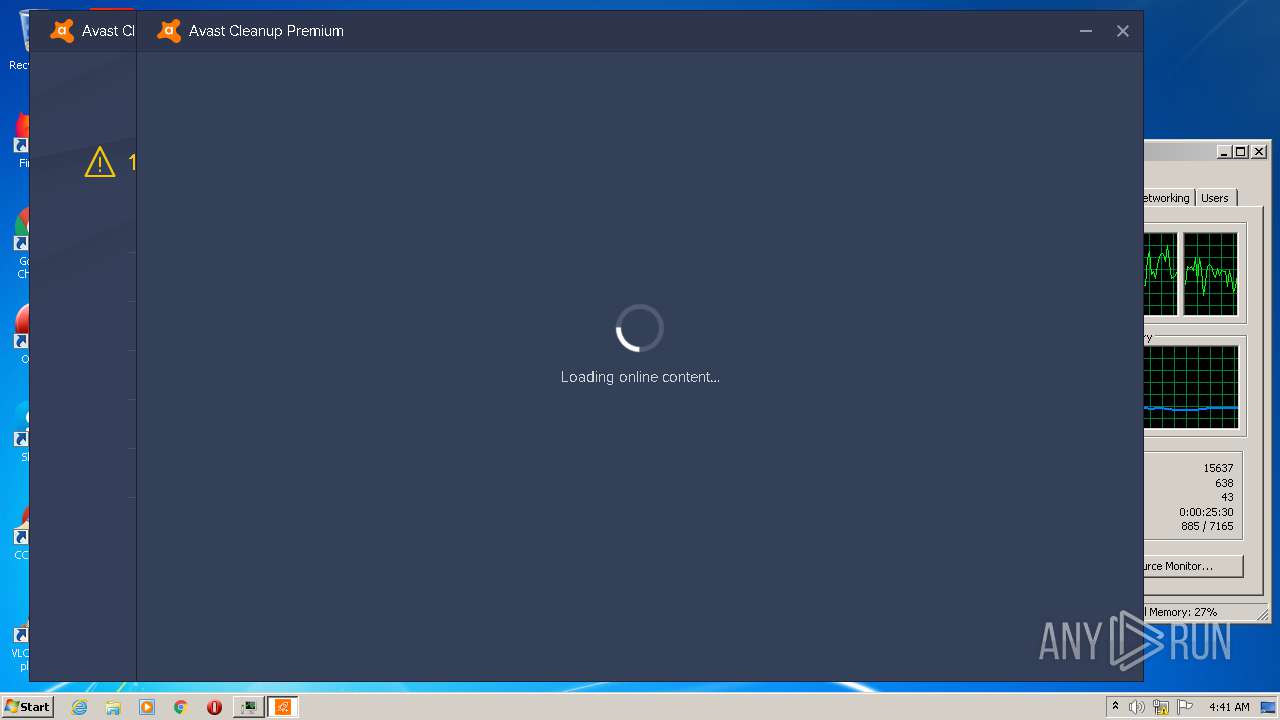This screenshot has height=720, width=1280.
Task: Switch to Task Manager taskbar button
Action: [x=249, y=707]
